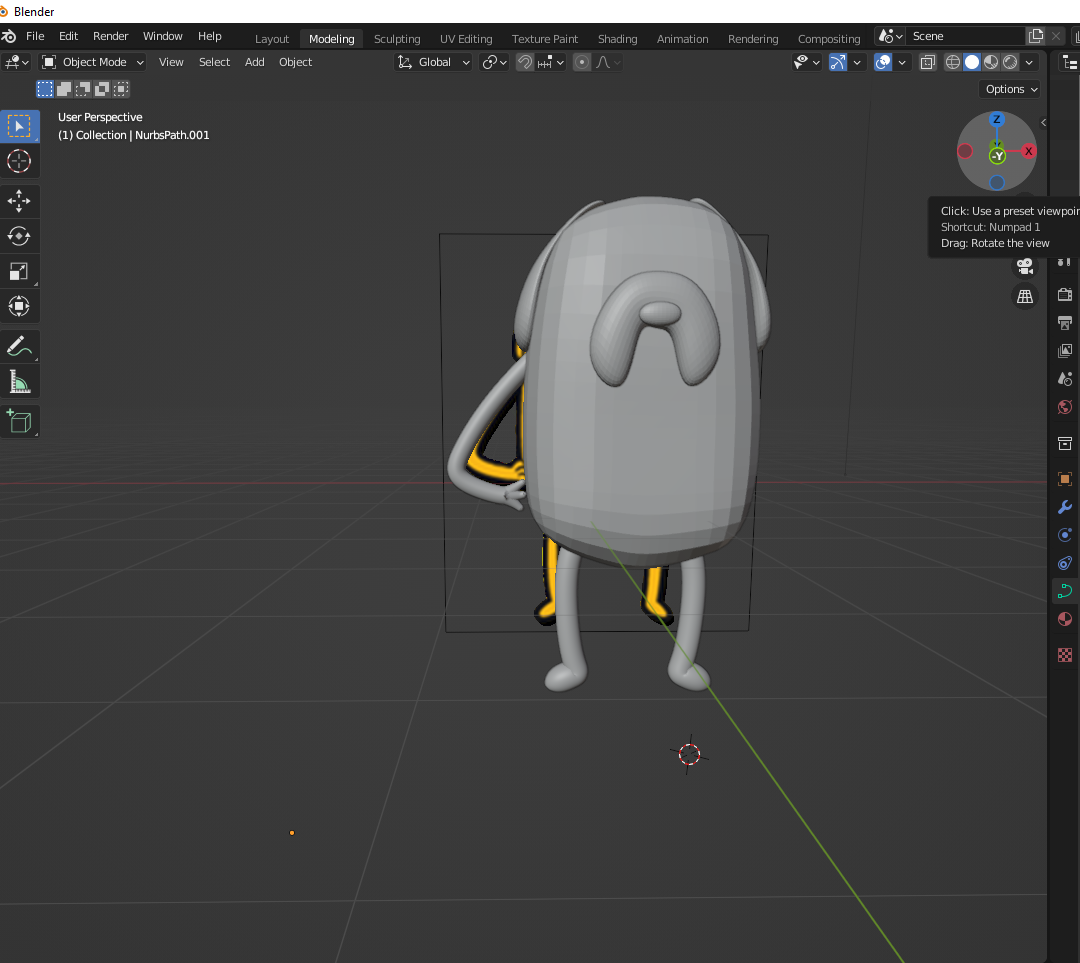This screenshot has height=963, width=1080.
Task: Open the Render menu
Action: click(x=110, y=36)
